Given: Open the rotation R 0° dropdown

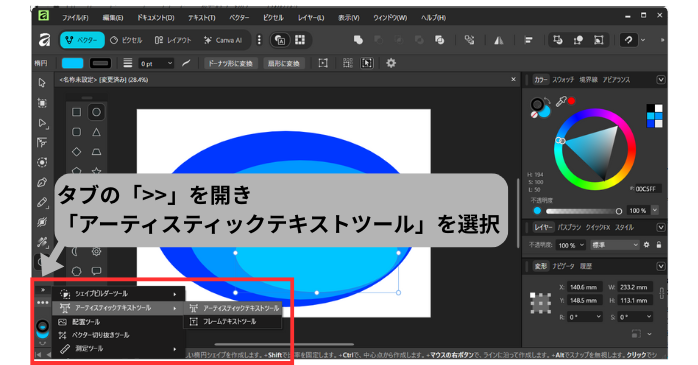Looking at the screenshot, I should pyautogui.click(x=585, y=317).
